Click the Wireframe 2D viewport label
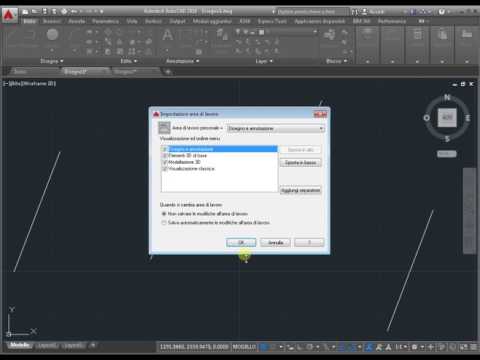Screen dimensions: 480x360 tap(39, 83)
